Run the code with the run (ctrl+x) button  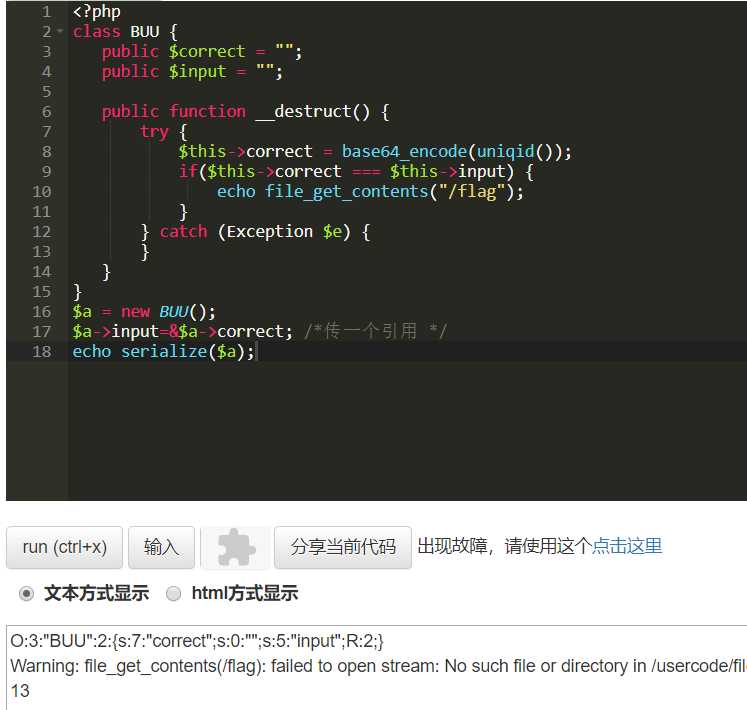pos(64,547)
